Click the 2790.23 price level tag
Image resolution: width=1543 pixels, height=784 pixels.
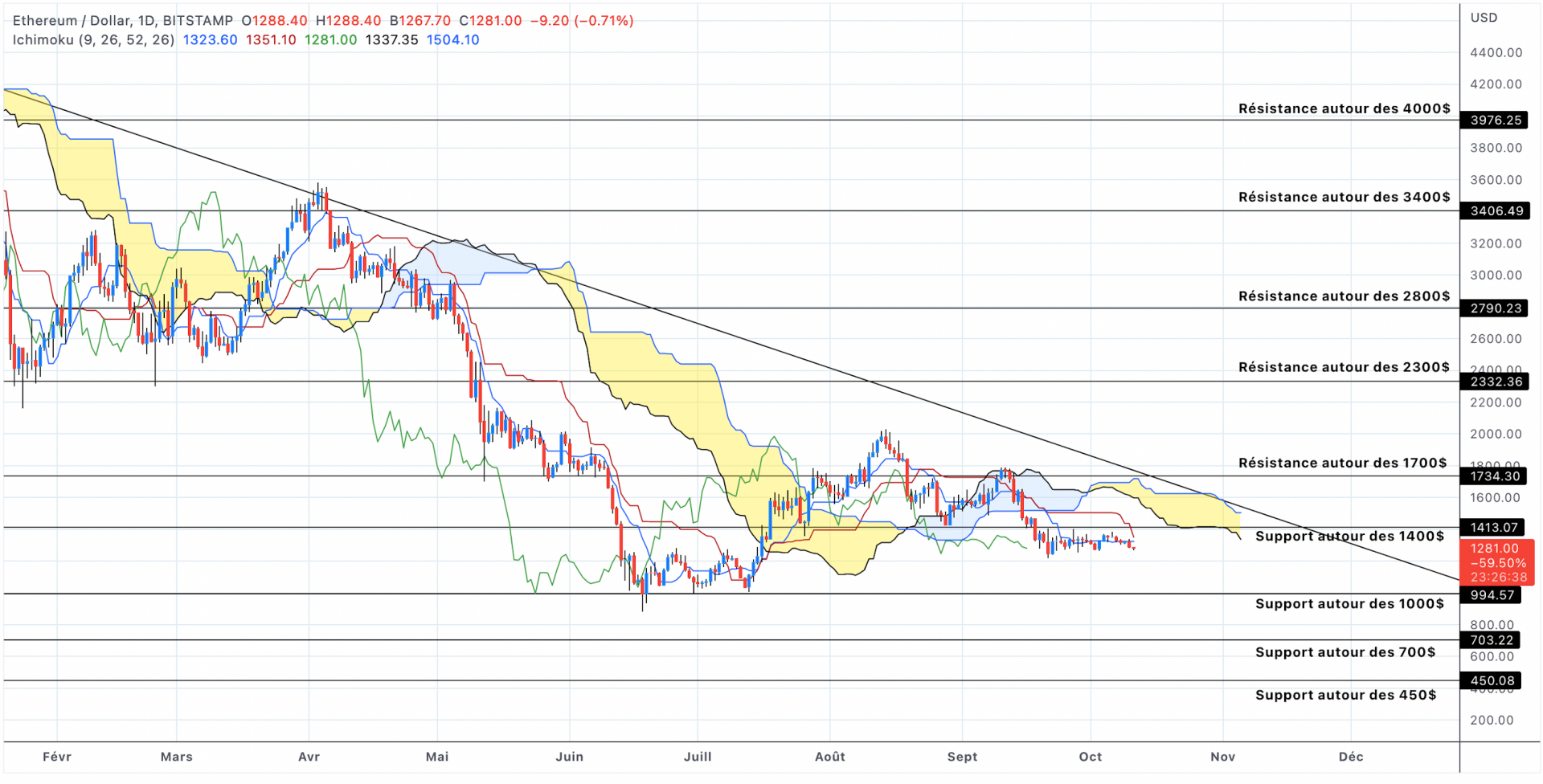[x=1495, y=308]
